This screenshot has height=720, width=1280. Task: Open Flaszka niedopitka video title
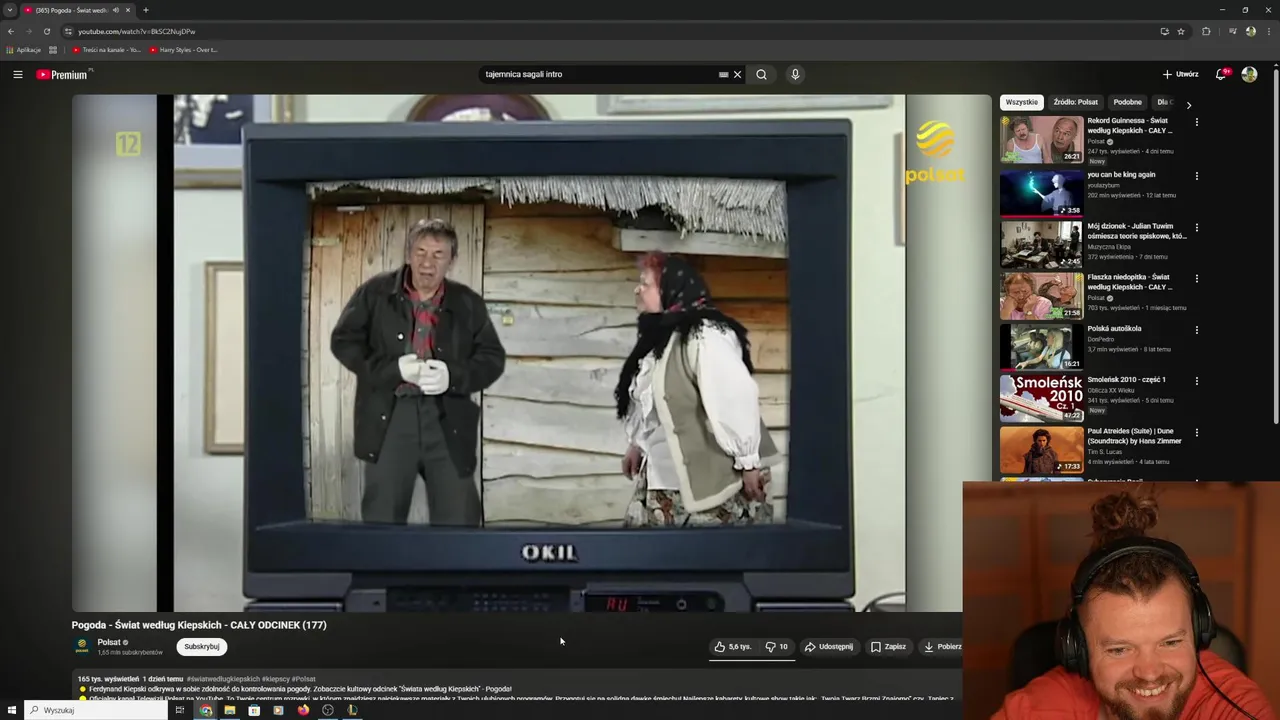1128,282
